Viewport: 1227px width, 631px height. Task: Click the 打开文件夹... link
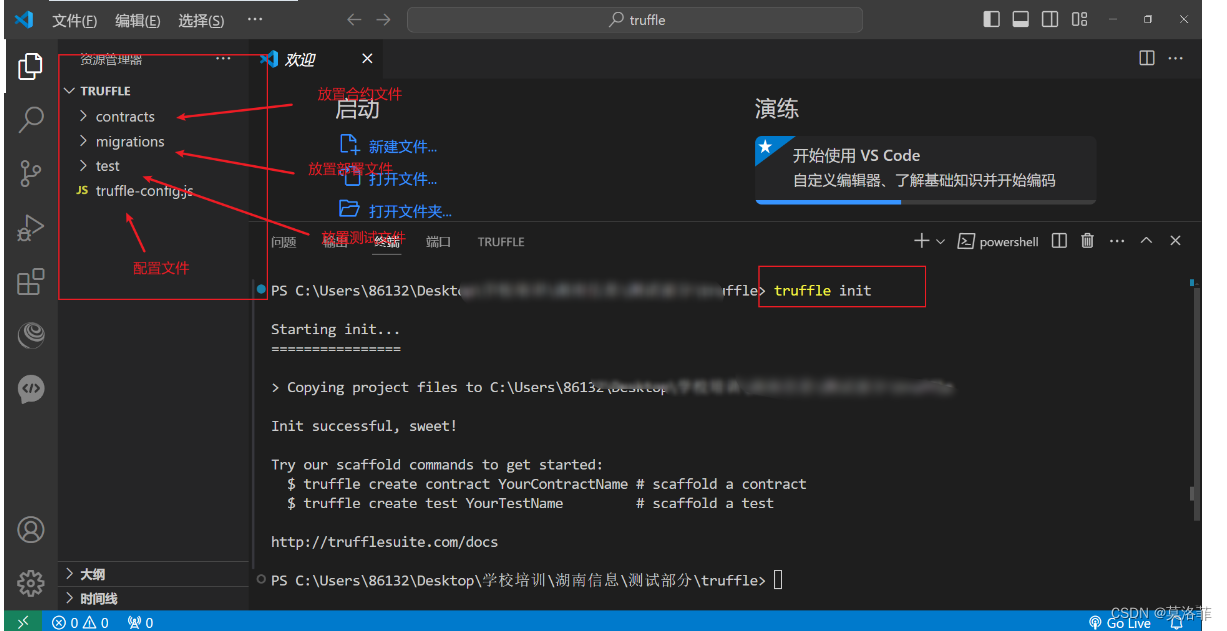pos(410,211)
